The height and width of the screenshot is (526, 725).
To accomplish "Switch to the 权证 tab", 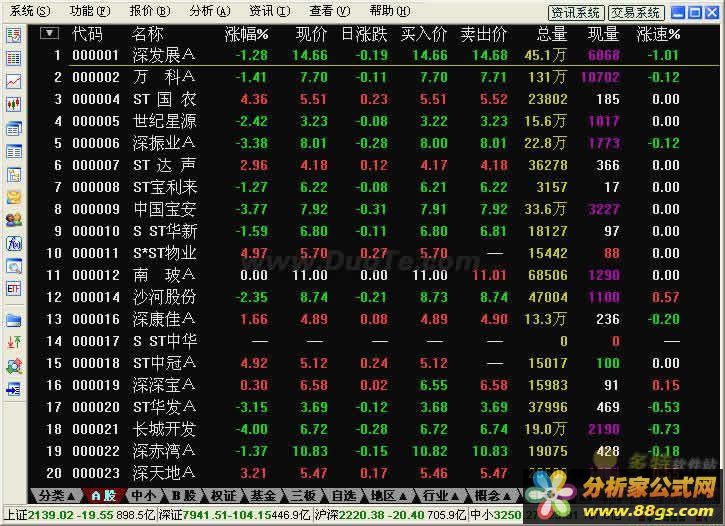I will tap(223, 495).
